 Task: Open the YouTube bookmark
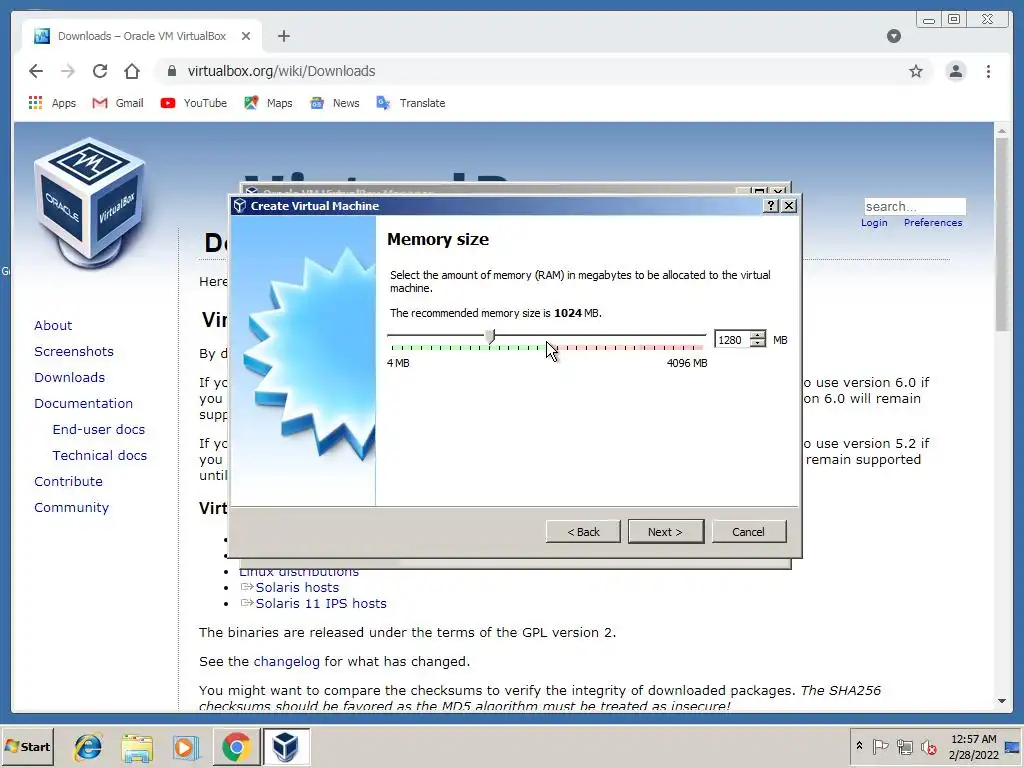[x=194, y=103]
